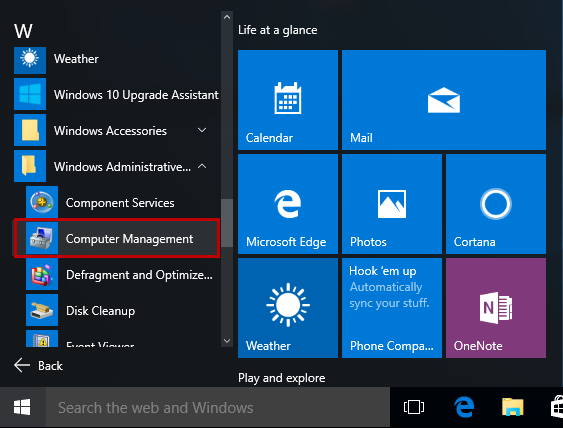This screenshot has height=428, width=563.
Task: Click the Windows Accessories folder icon
Action: 30,130
